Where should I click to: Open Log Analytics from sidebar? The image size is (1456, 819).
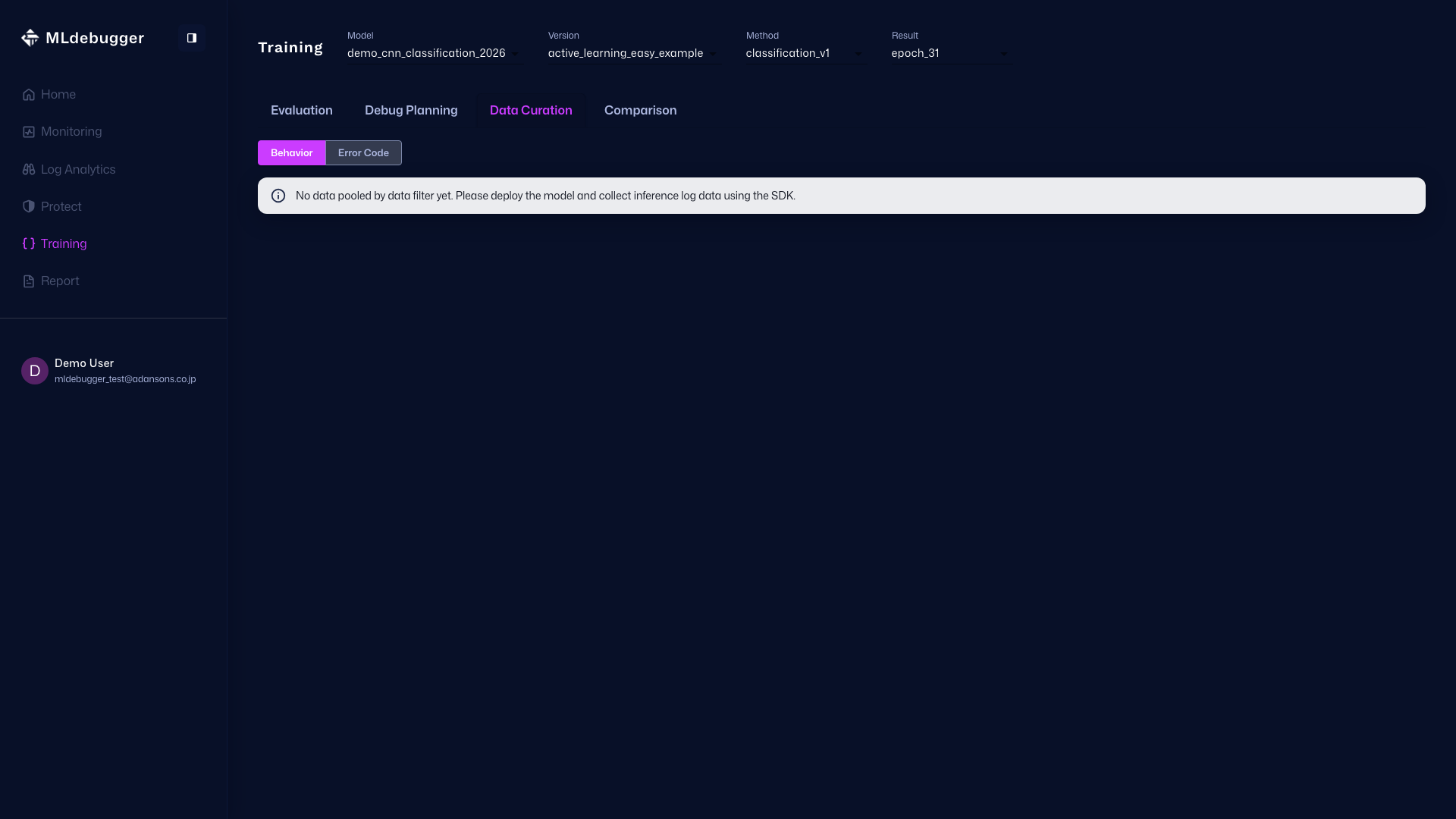click(x=78, y=170)
